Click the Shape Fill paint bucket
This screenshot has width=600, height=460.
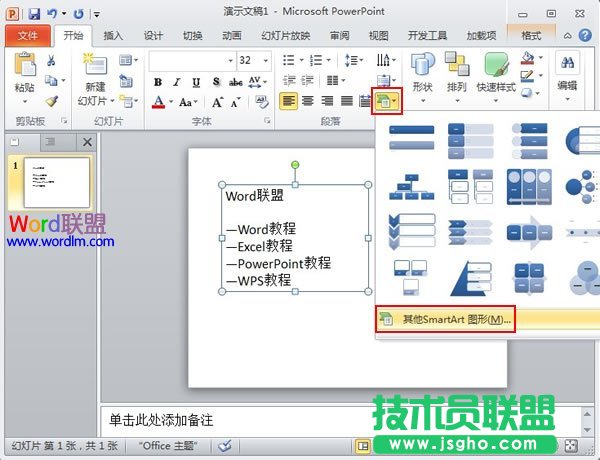(x=528, y=58)
